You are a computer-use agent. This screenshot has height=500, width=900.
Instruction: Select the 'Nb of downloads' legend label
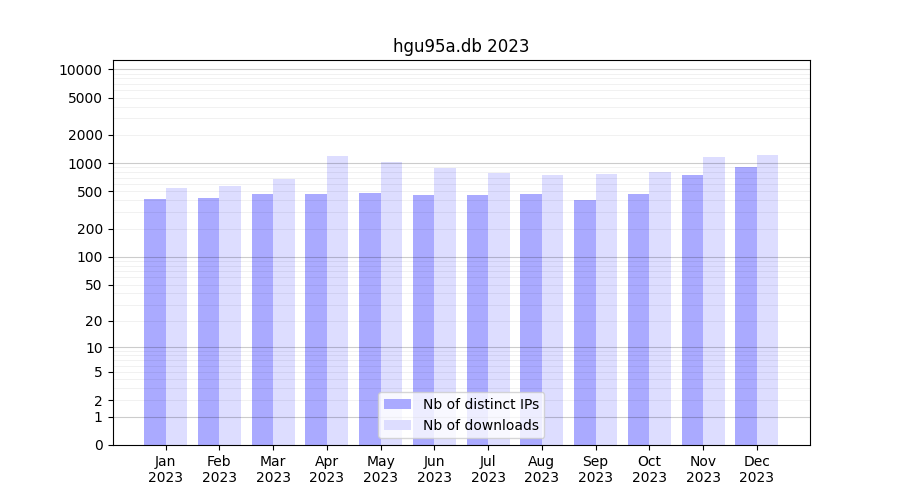[x=480, y=425]
